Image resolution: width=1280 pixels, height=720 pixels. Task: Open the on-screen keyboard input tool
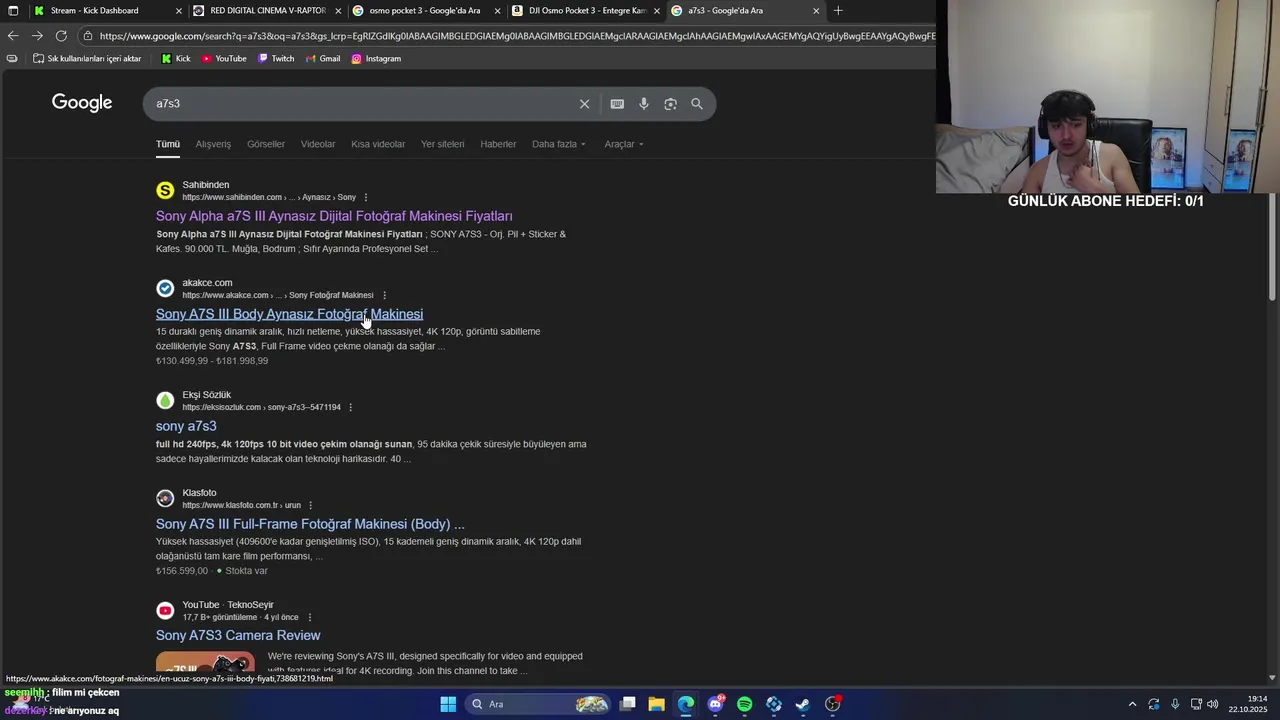coord(617,104)
